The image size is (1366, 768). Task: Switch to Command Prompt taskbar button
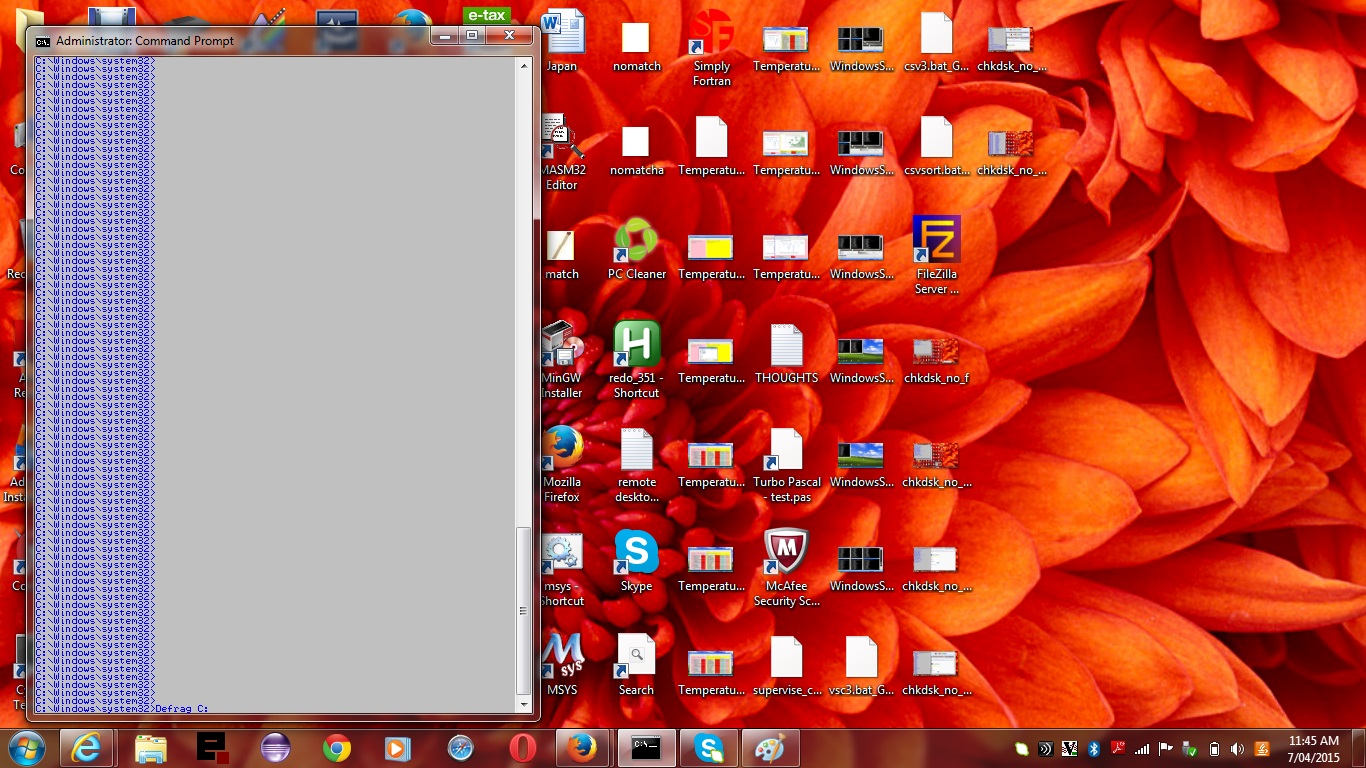point(646,748)
